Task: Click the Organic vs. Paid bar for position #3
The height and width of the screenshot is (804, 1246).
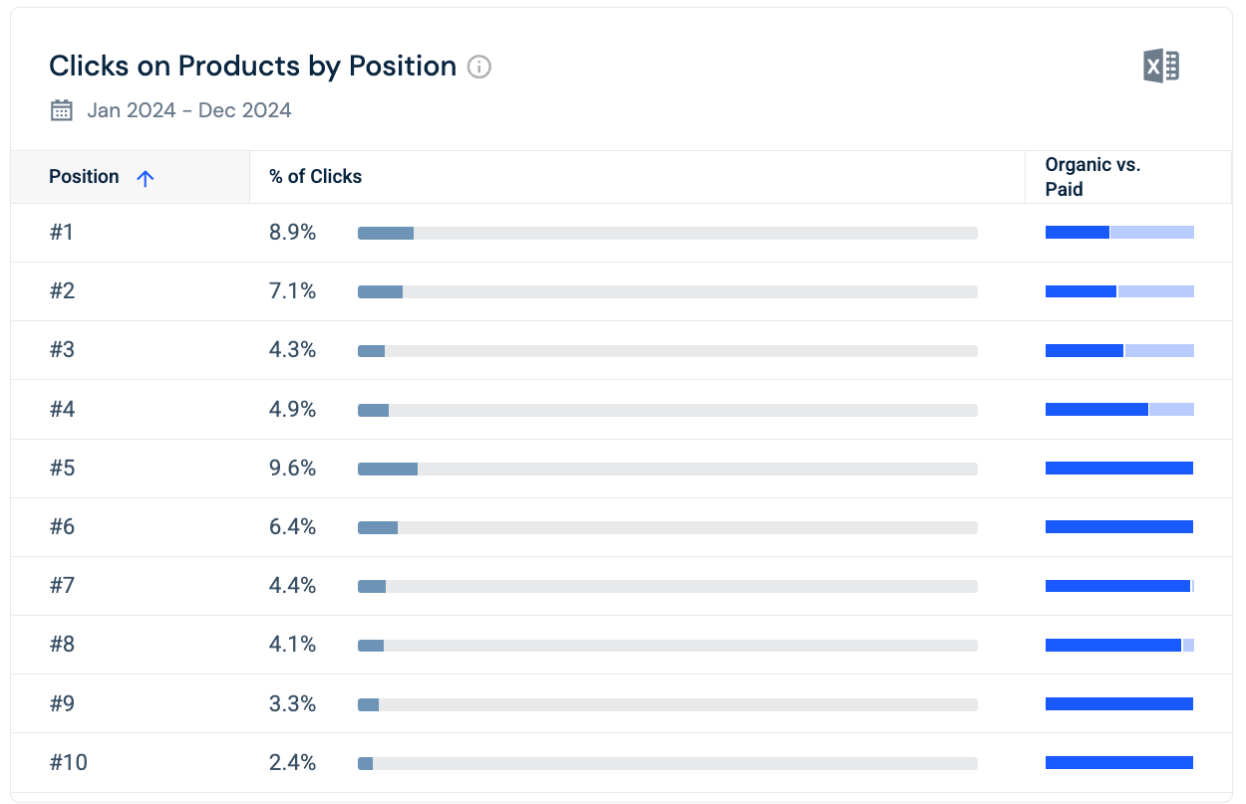Action: (1119, 350)
